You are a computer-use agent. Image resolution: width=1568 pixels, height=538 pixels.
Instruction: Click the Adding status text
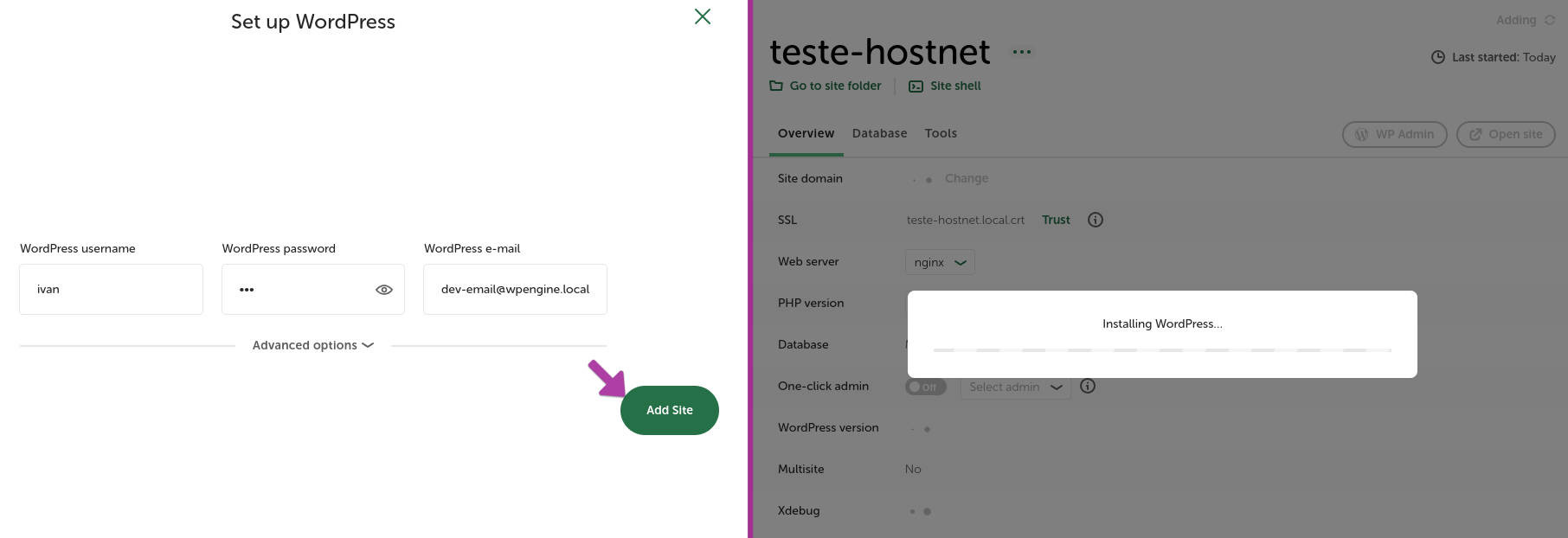1516,20
